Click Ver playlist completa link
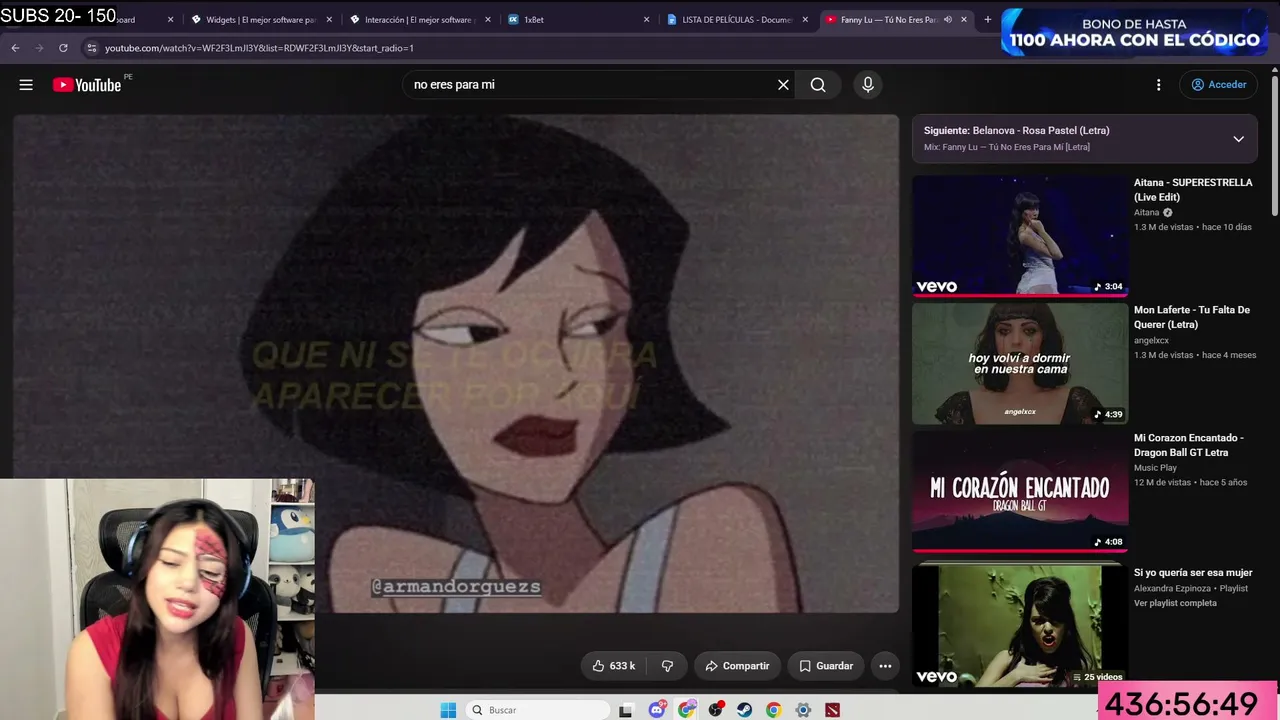The image size is (1280, 720). click(1175, 603)
